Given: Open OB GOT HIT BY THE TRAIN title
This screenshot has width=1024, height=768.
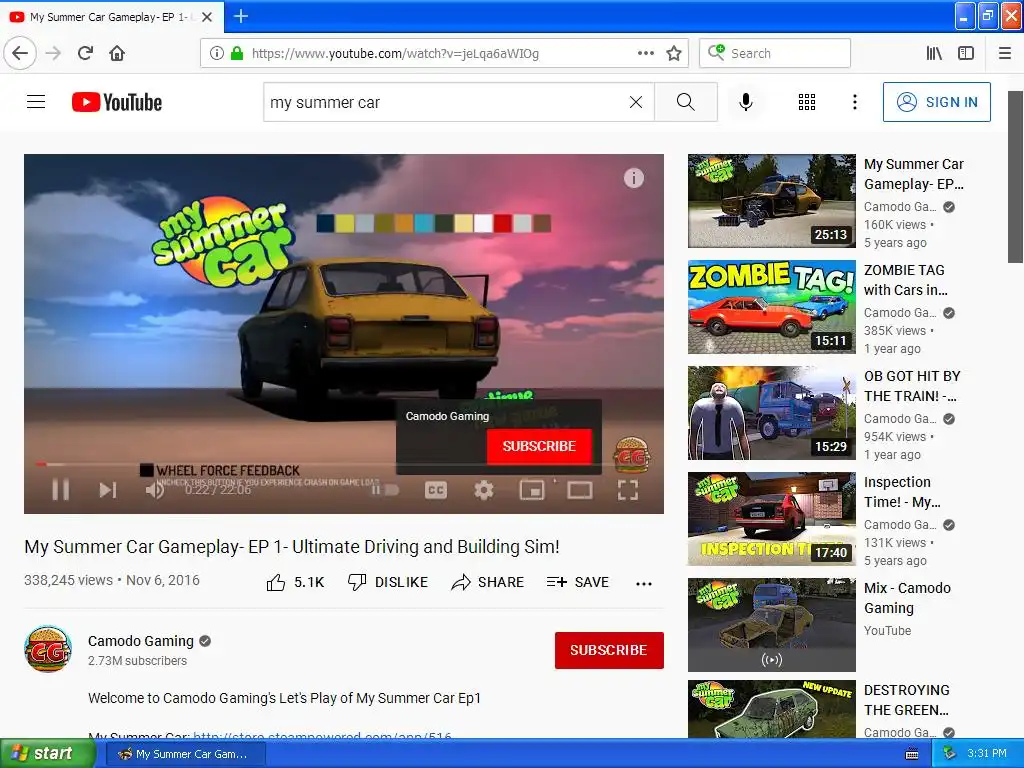Looking at the screenshot, I should click(912, 386).
